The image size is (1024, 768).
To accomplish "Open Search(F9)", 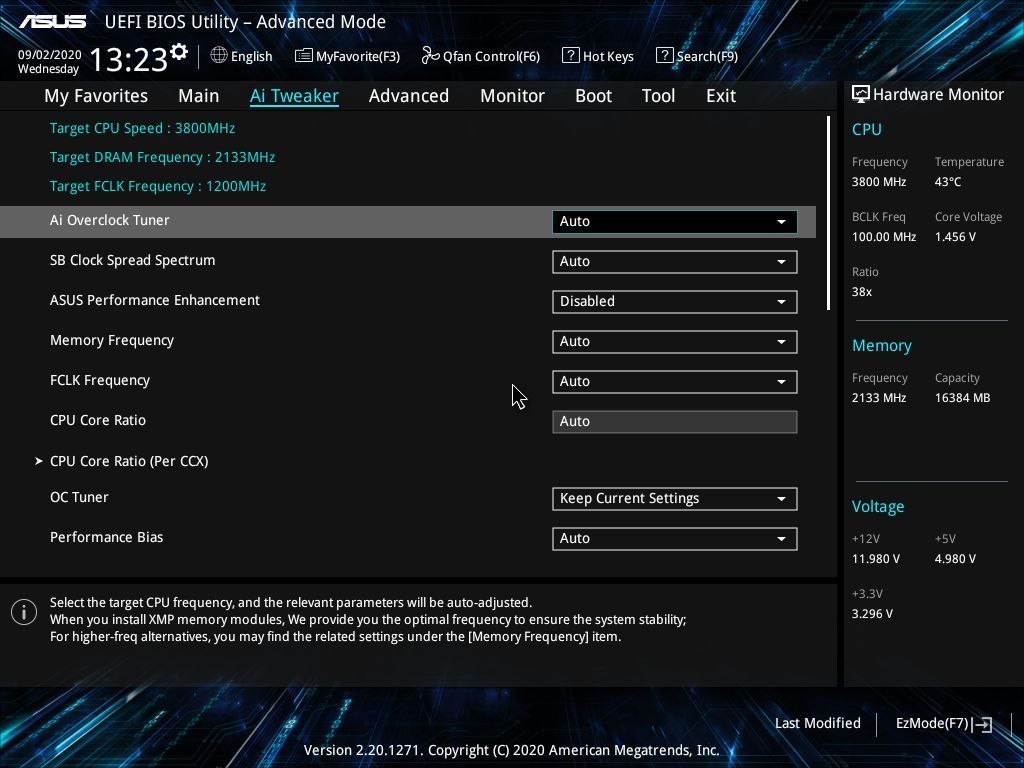I will pos(707,56).
